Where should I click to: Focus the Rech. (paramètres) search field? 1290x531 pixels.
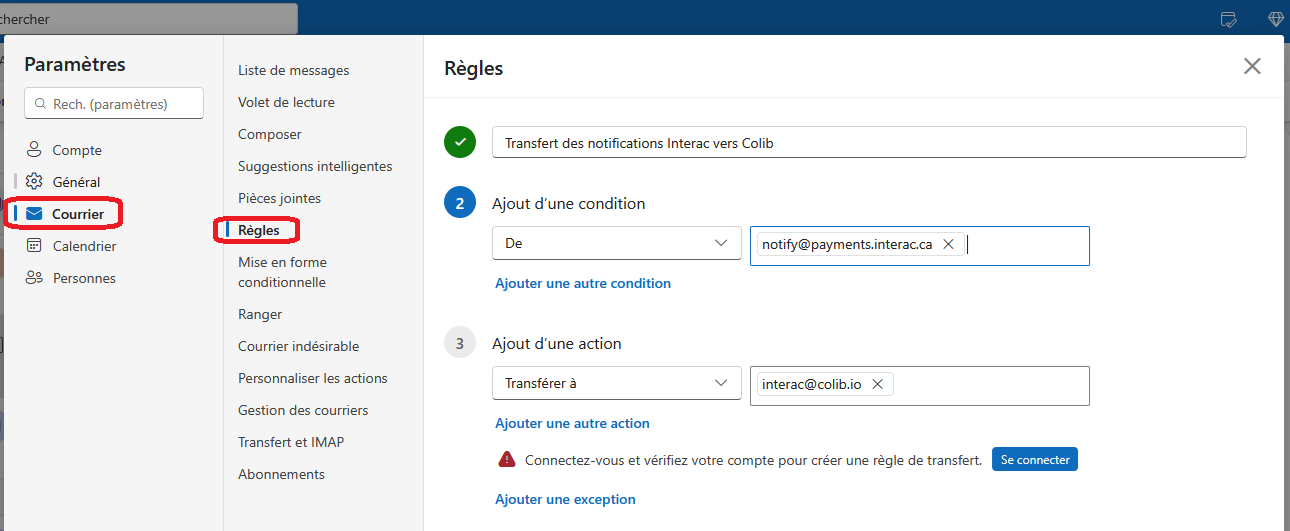(114, 104)
